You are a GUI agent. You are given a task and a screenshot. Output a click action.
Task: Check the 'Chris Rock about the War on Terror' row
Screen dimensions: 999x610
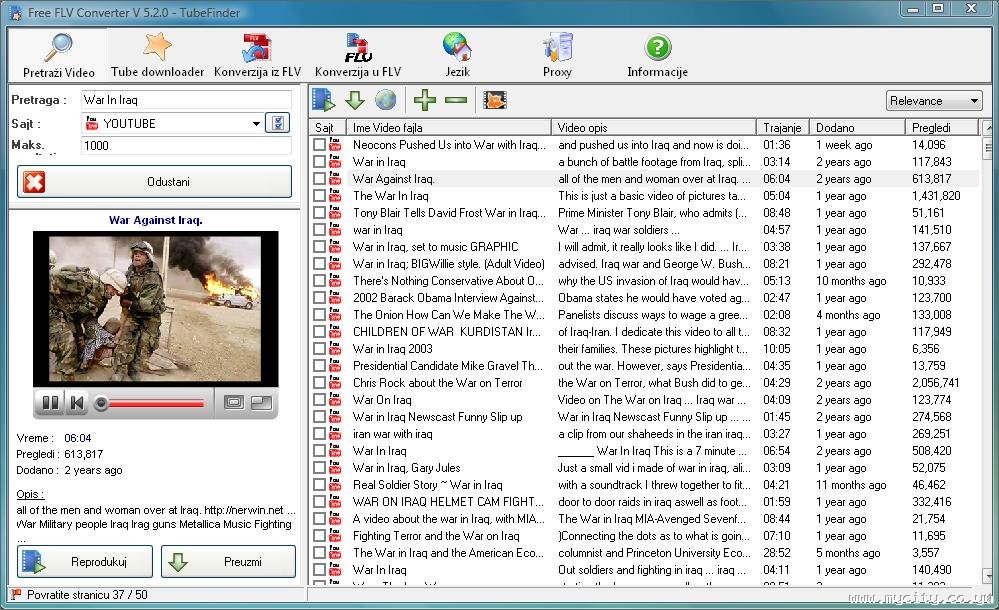(319, 383)
